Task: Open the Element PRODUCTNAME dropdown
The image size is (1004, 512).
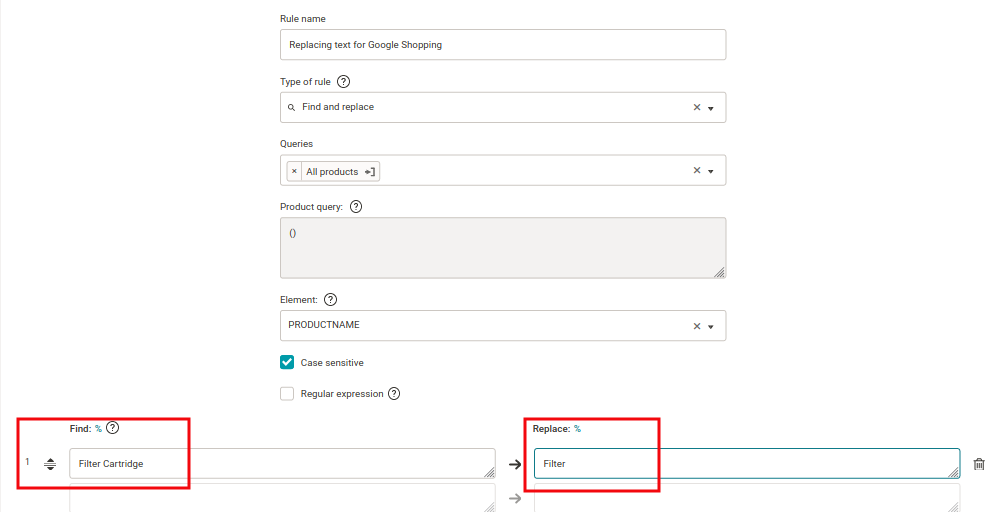Action: click(711, 326)
